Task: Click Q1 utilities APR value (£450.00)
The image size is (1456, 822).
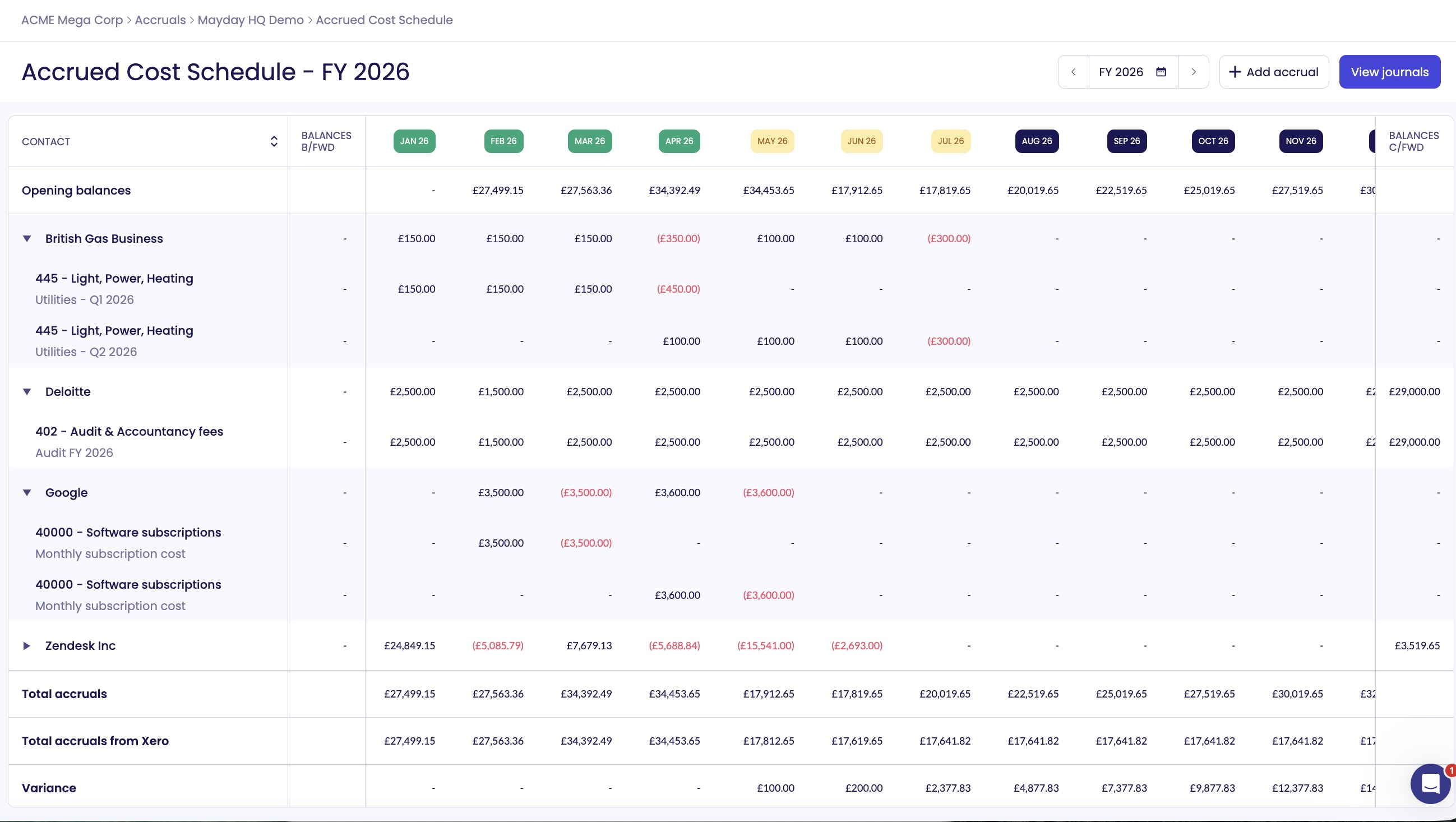Action: pos(678,289)
